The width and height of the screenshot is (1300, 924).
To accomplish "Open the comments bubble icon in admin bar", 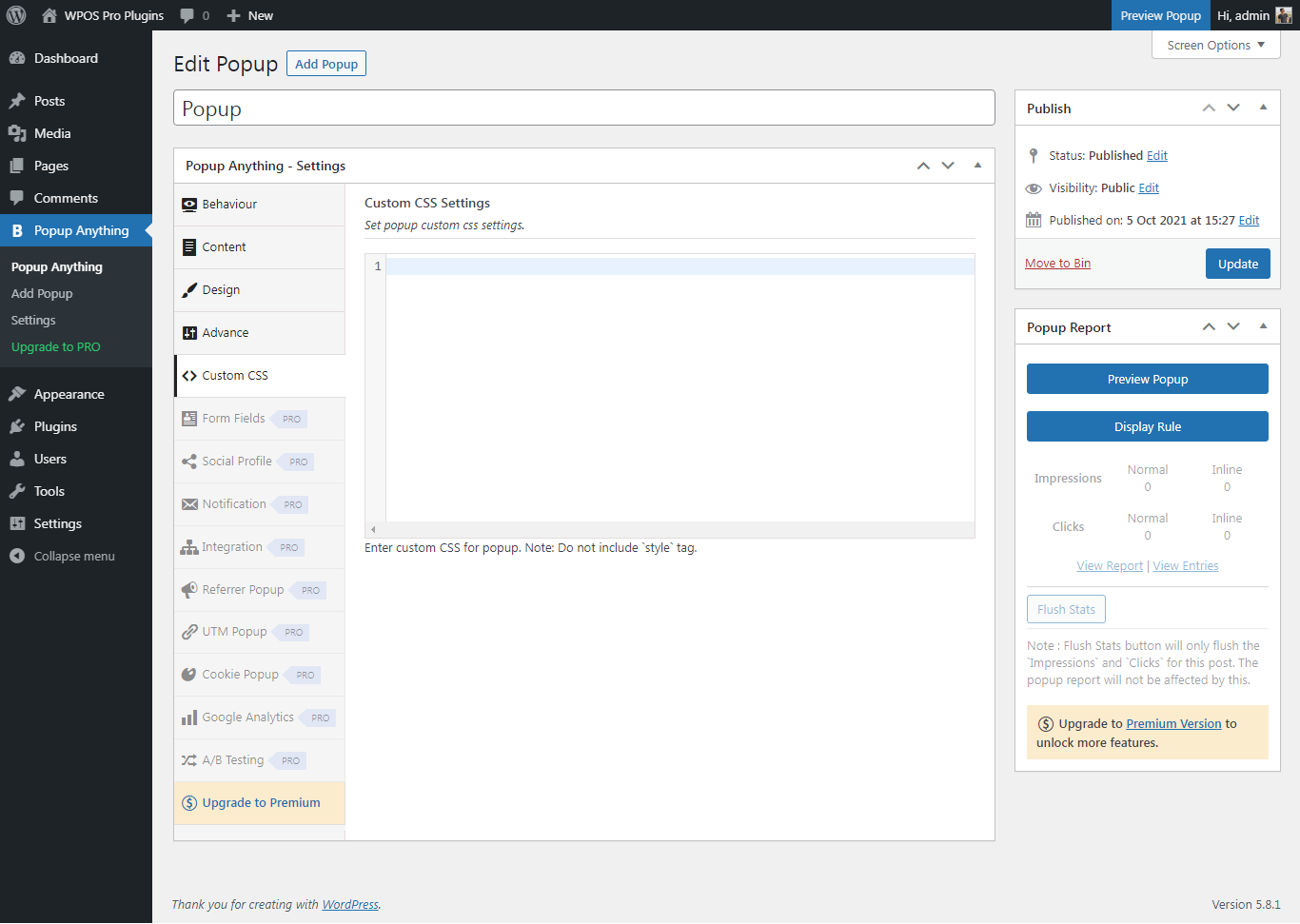I will pos(187,15).
